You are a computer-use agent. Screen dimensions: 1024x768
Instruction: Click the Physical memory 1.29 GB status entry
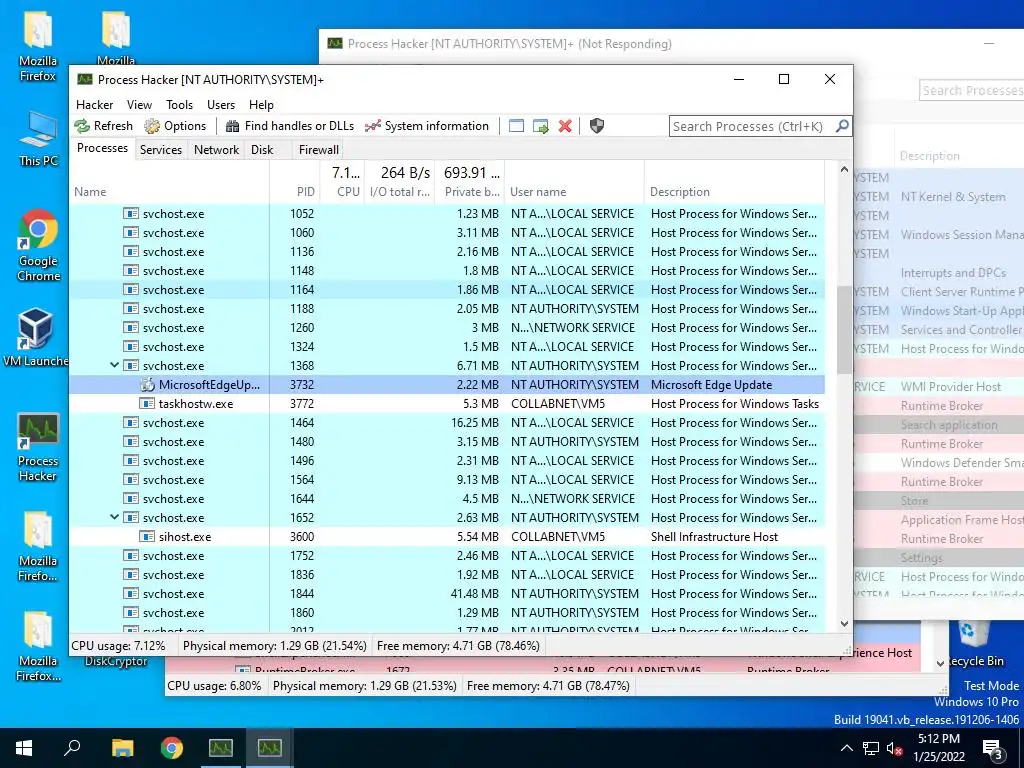coord(274,646)
